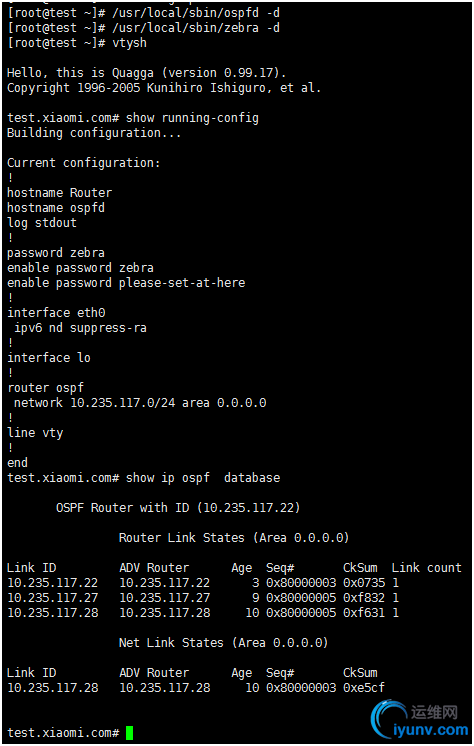Click the iyunv.com watermark logo
The image size is (474, 746).
(420, 720)
